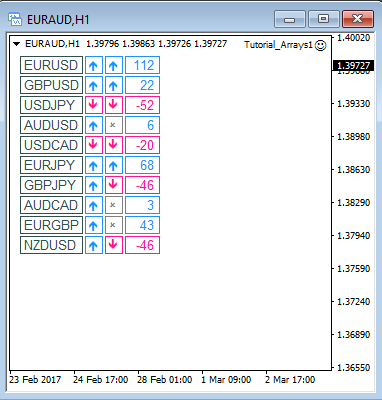Click the 3 value in AUDCAD row
Viewport: 382px width, 400px height.
142,205
